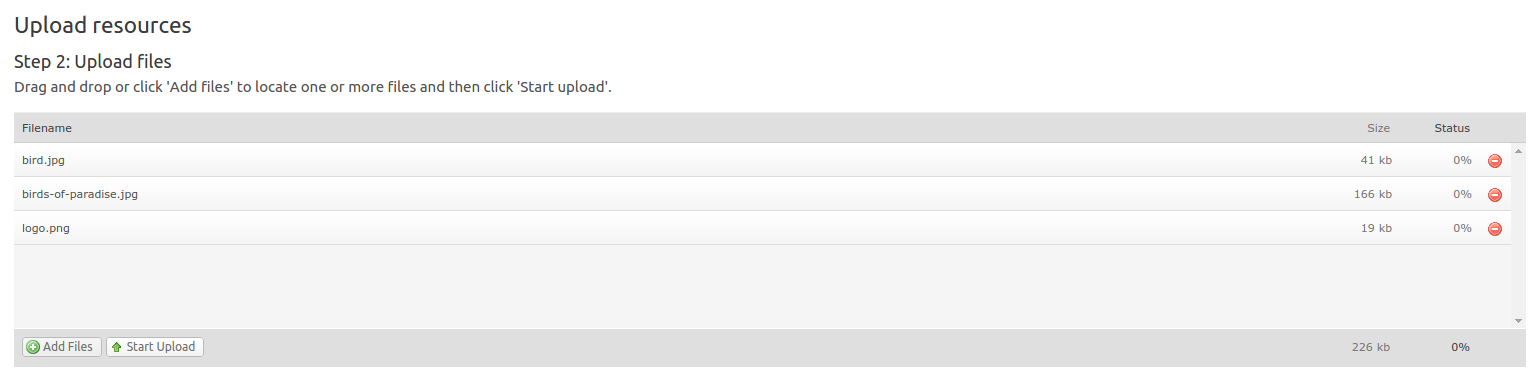
Task: Click the Filename column header
Action: click(x=47, y=128)
